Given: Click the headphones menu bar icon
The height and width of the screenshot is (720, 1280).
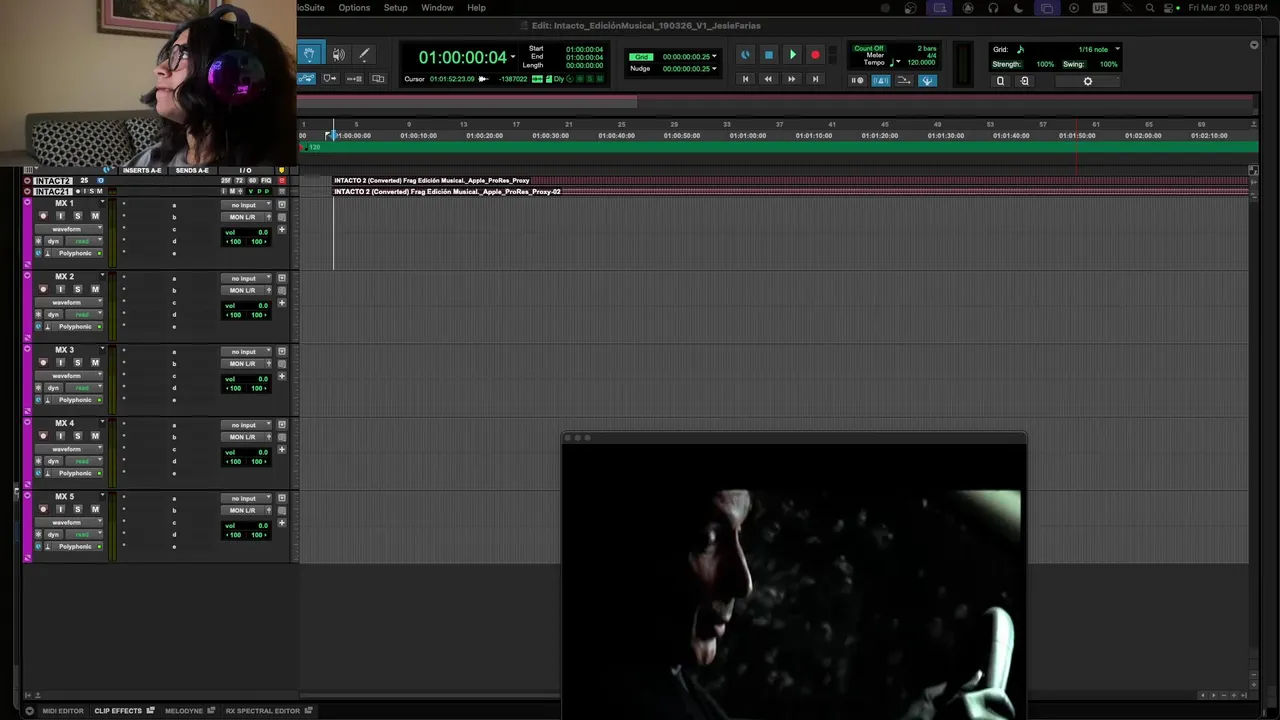Looking at the screenshot, I should [993, 7].
